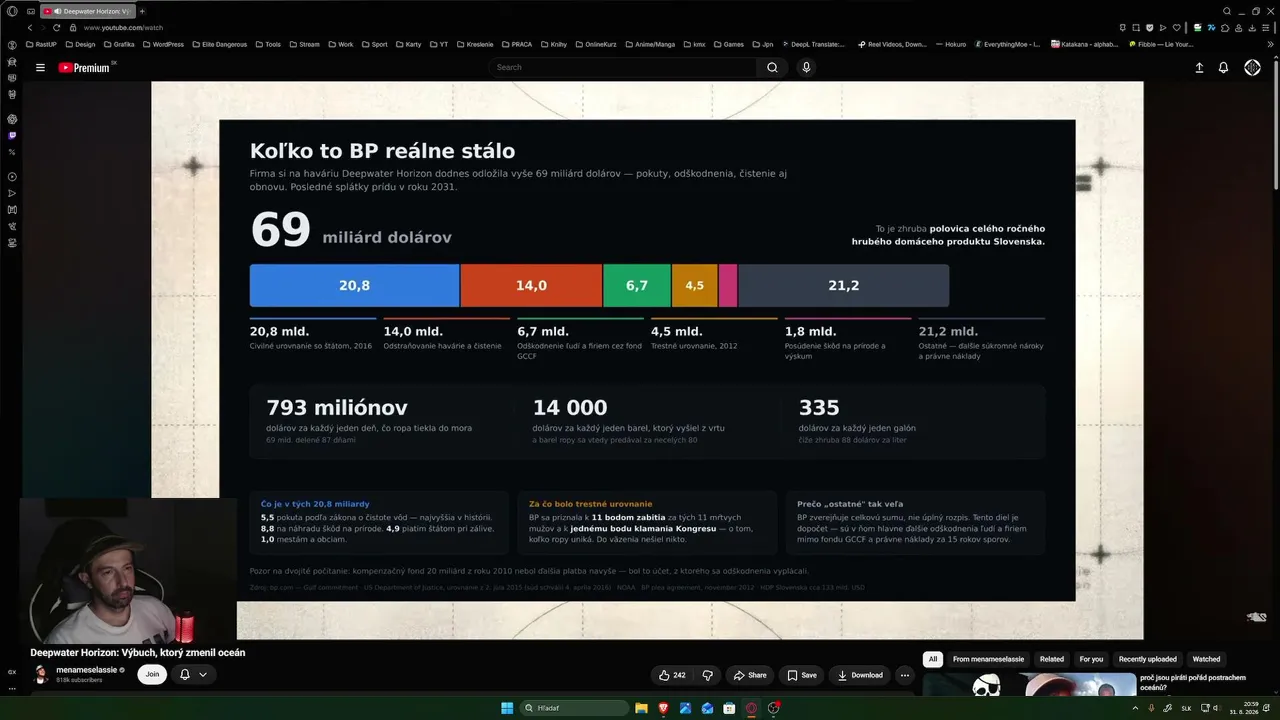Select the From menameselassie filter chip
The width and height of the screenshot is (1280, 720).
990,659
